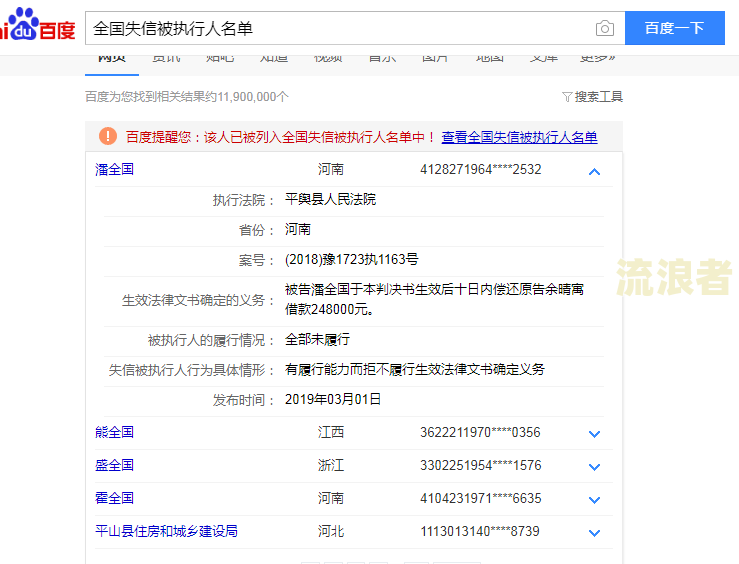
Task: Expand the 盛全国 record chevron
Action: (x=594, y=467)
